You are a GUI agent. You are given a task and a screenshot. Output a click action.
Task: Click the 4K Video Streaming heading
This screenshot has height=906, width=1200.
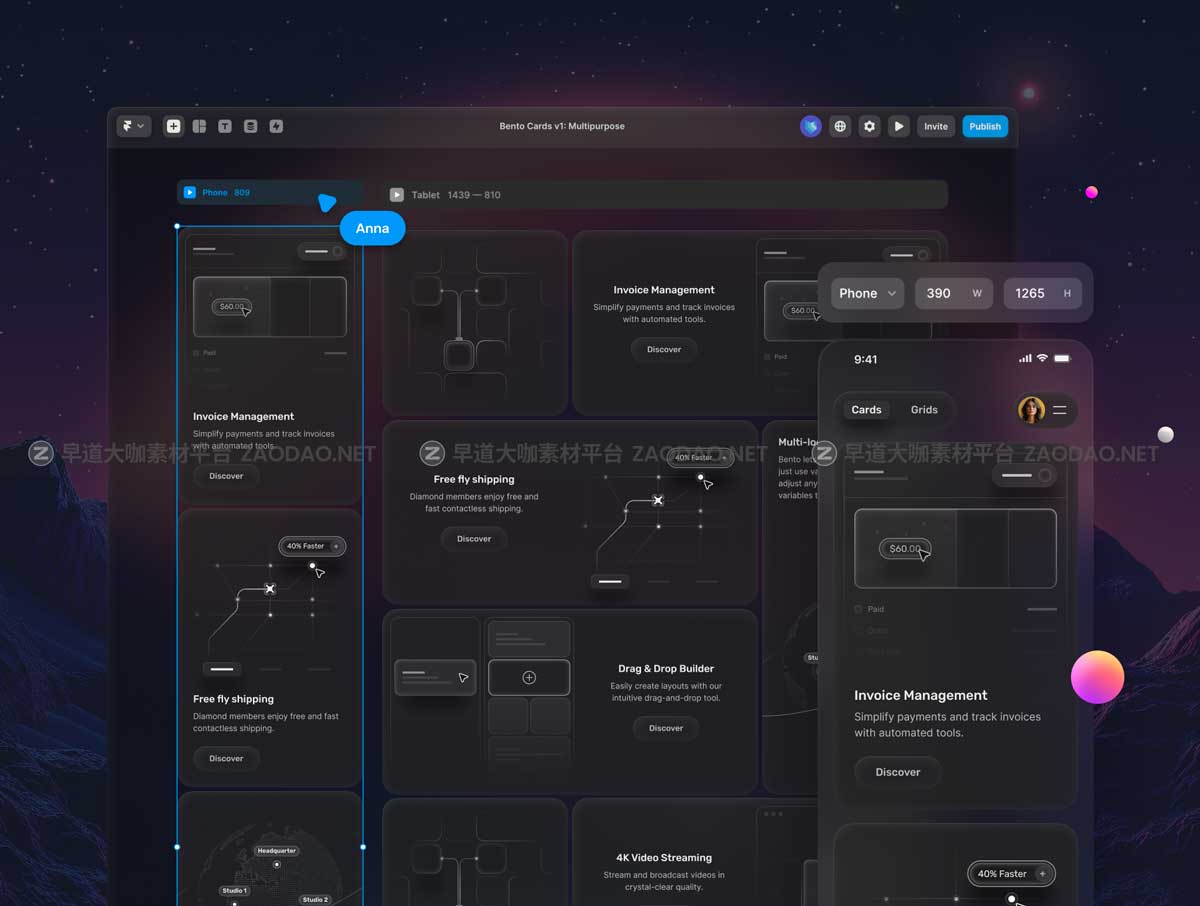(664, 857)
